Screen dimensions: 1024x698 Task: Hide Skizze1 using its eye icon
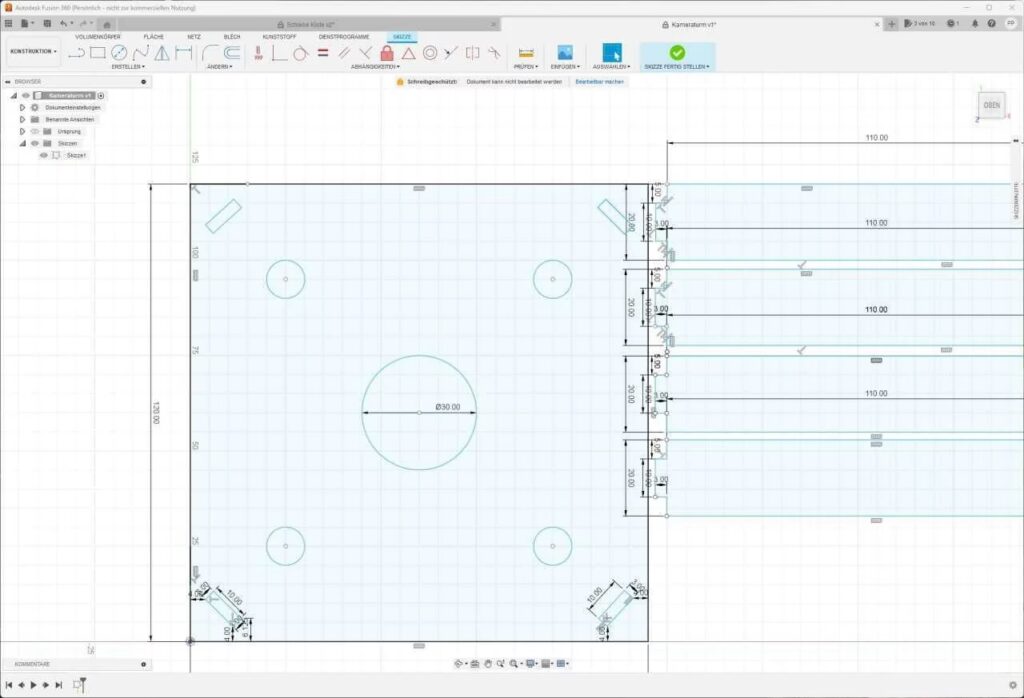point(44,155)
